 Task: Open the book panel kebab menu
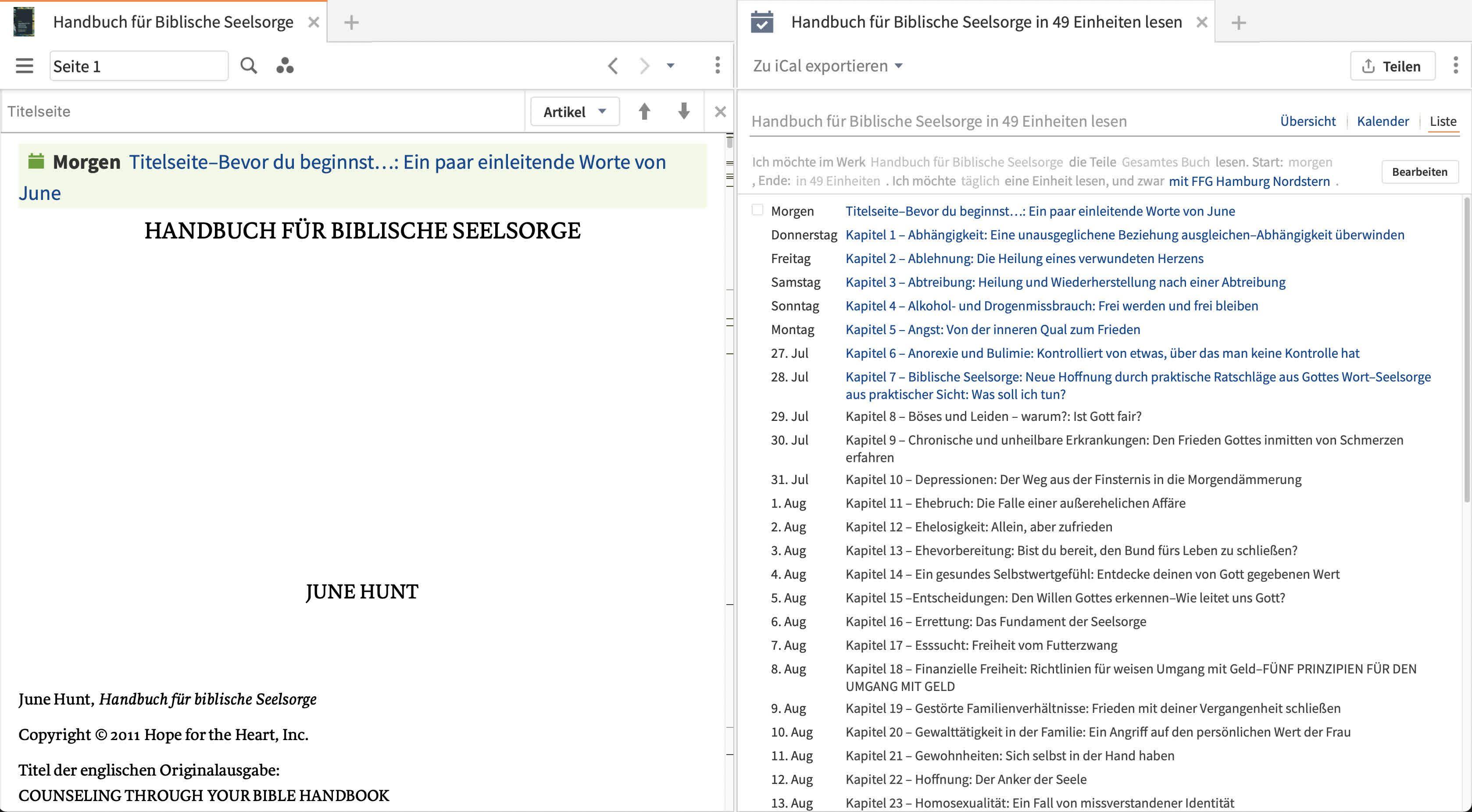(x=717, y=65)
